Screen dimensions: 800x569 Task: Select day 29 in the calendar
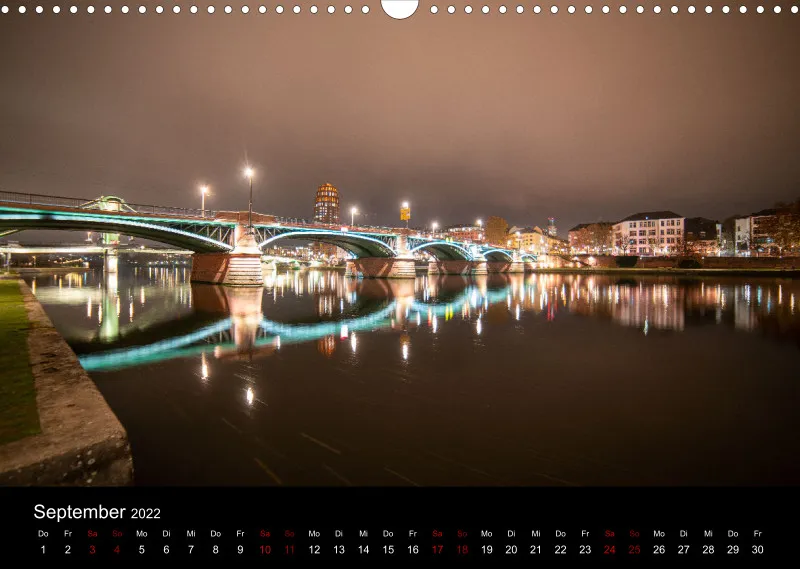point(733,550)
